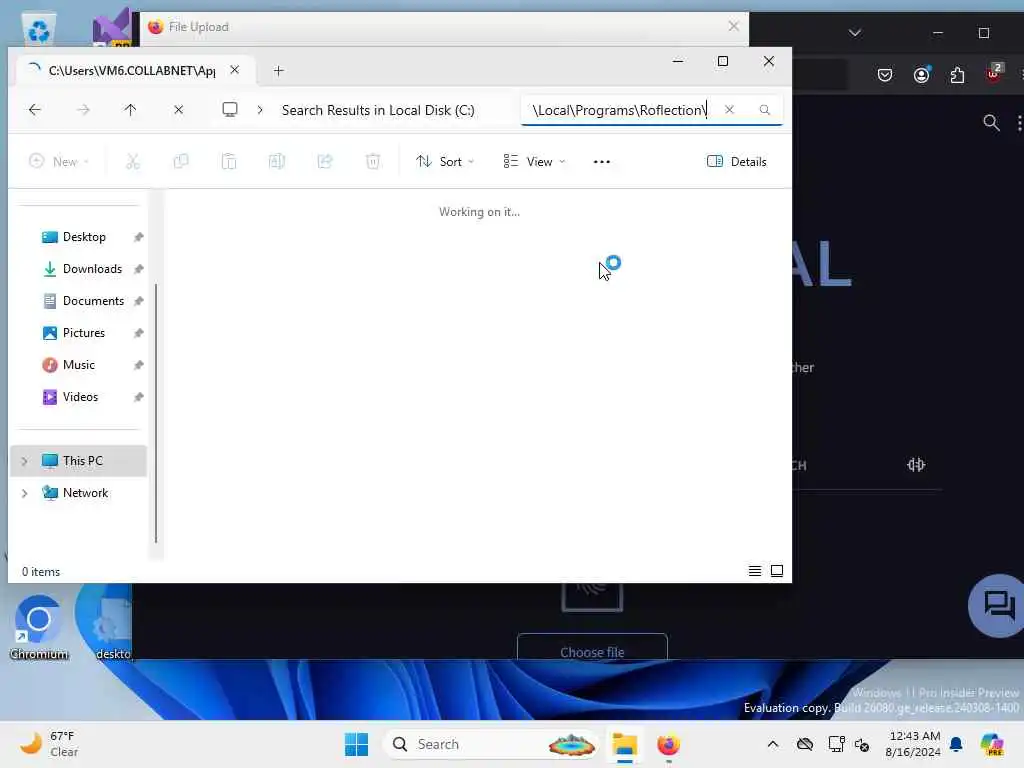1024x768 pixels.
Task: Stop the search with the X next to Up
Action: point(178,110)
